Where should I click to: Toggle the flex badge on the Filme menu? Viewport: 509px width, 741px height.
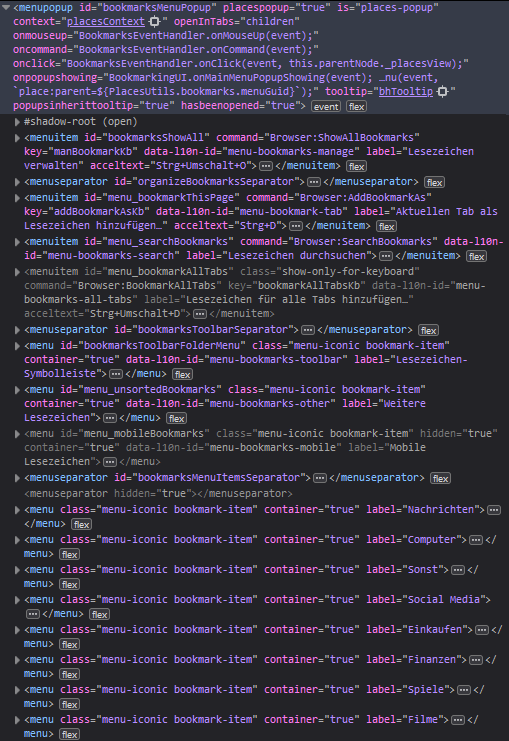click(69, 734)
